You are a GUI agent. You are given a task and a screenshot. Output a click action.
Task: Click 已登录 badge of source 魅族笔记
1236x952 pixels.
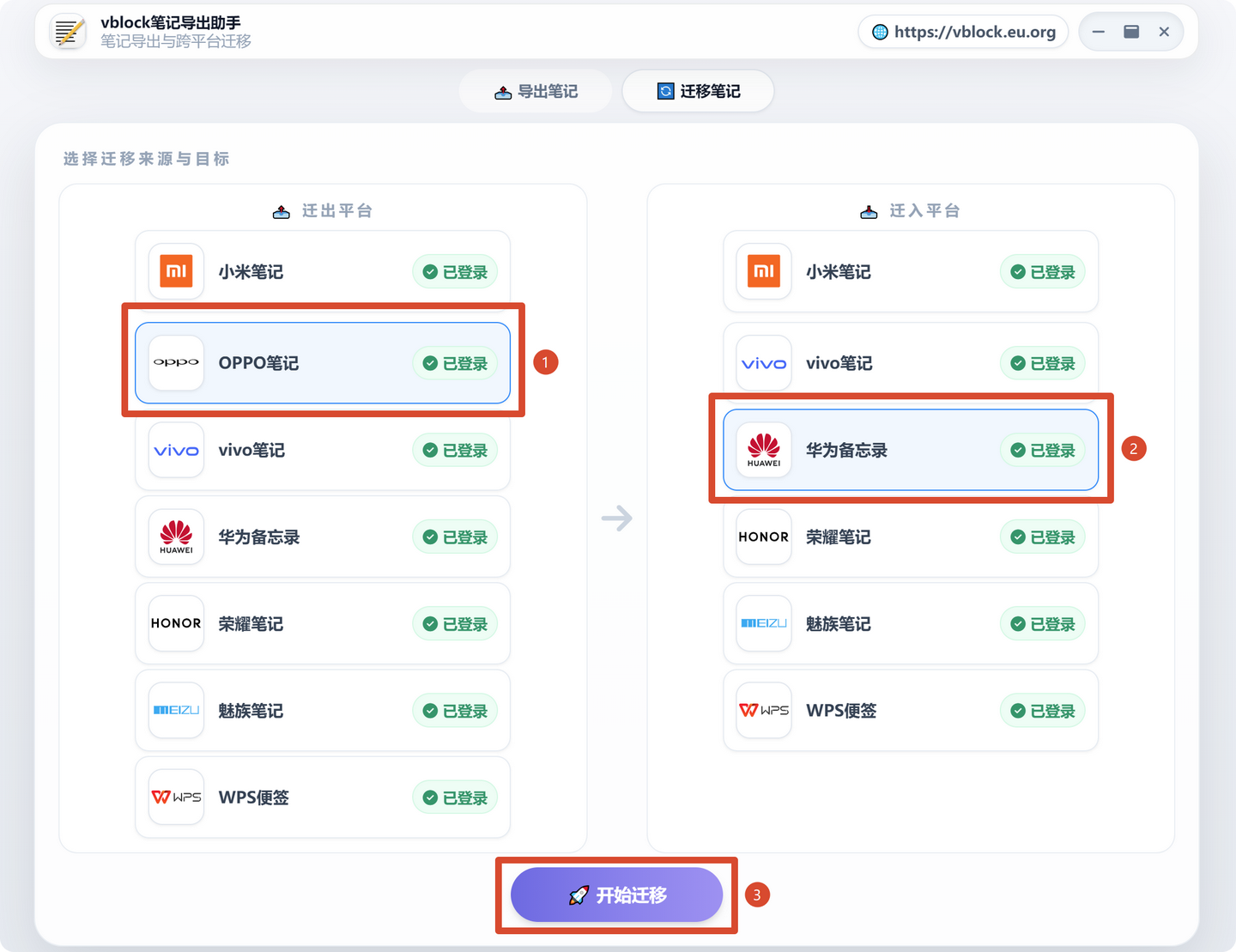click(455, 711)
